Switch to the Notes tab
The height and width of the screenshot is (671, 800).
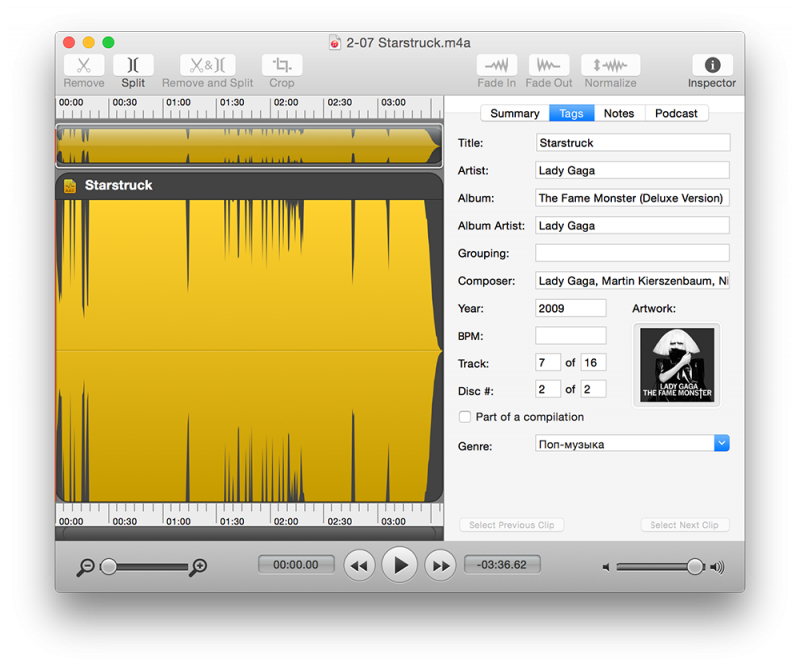(619, 113)
